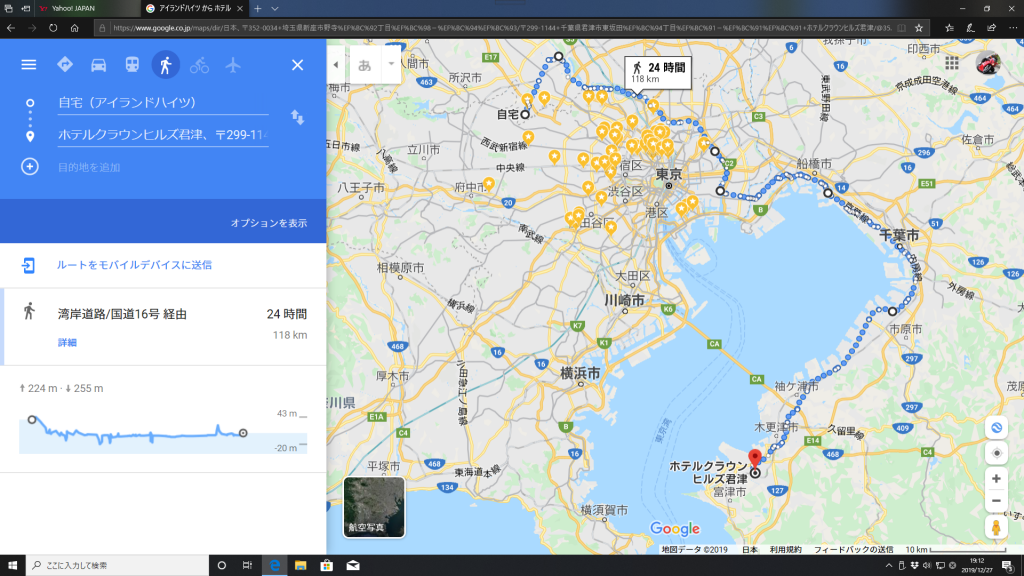Image resolution: width=1024 pixels, height=576 pixels.
Task: Drop the Street View pegman icon
Action: click(996, 527)
